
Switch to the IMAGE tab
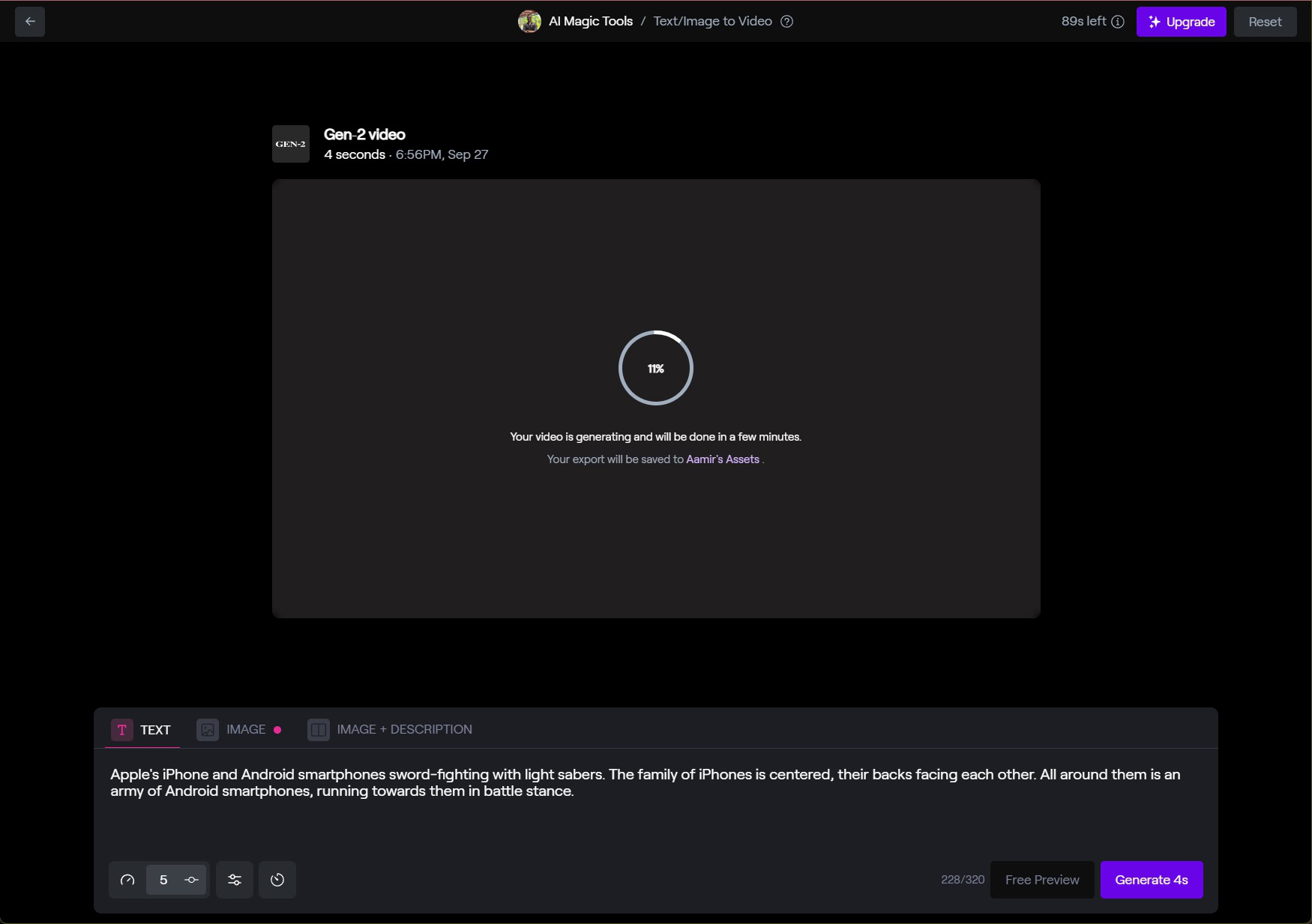coord(239,730)
